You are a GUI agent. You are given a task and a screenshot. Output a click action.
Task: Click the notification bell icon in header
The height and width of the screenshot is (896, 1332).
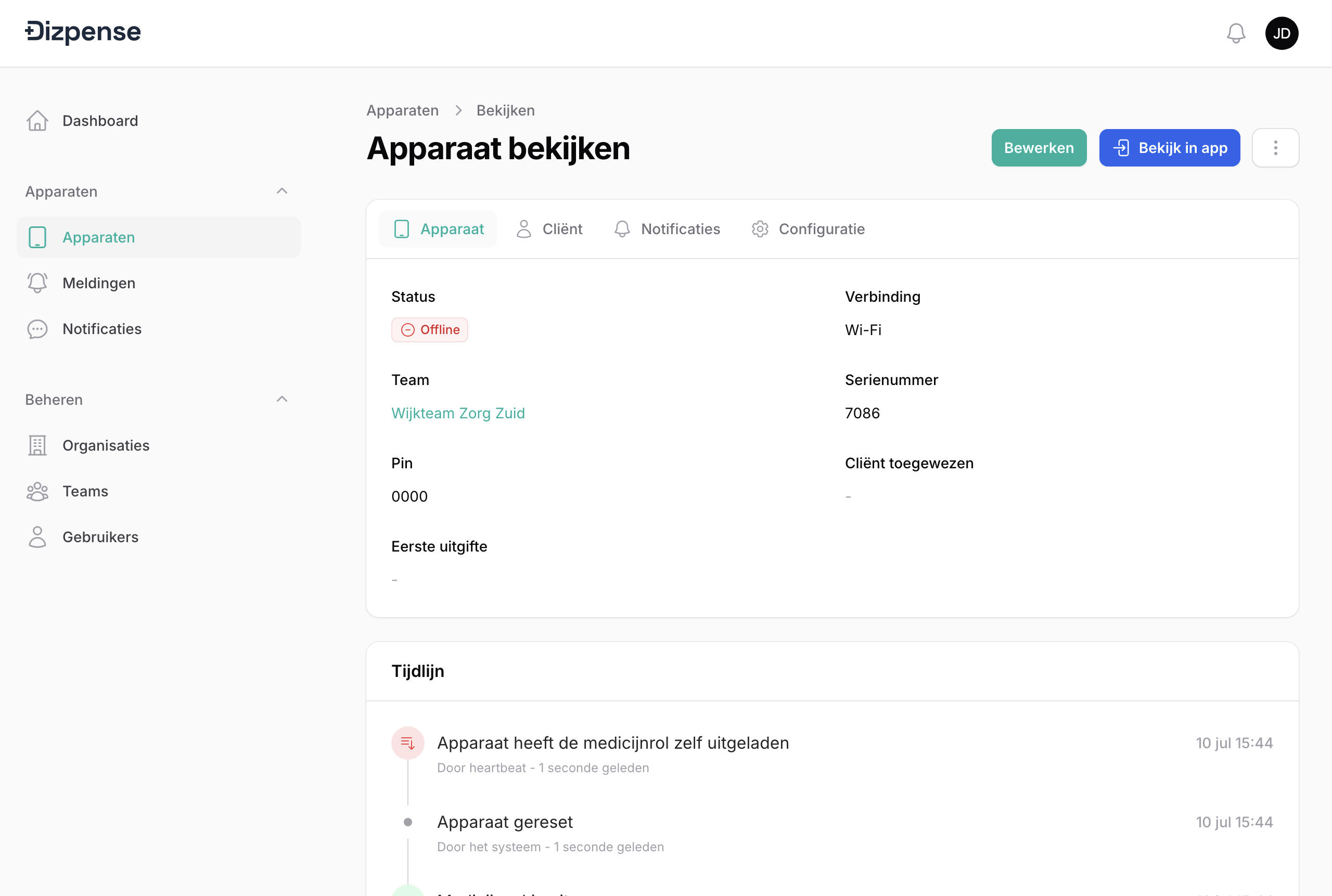coord(1235,33)
